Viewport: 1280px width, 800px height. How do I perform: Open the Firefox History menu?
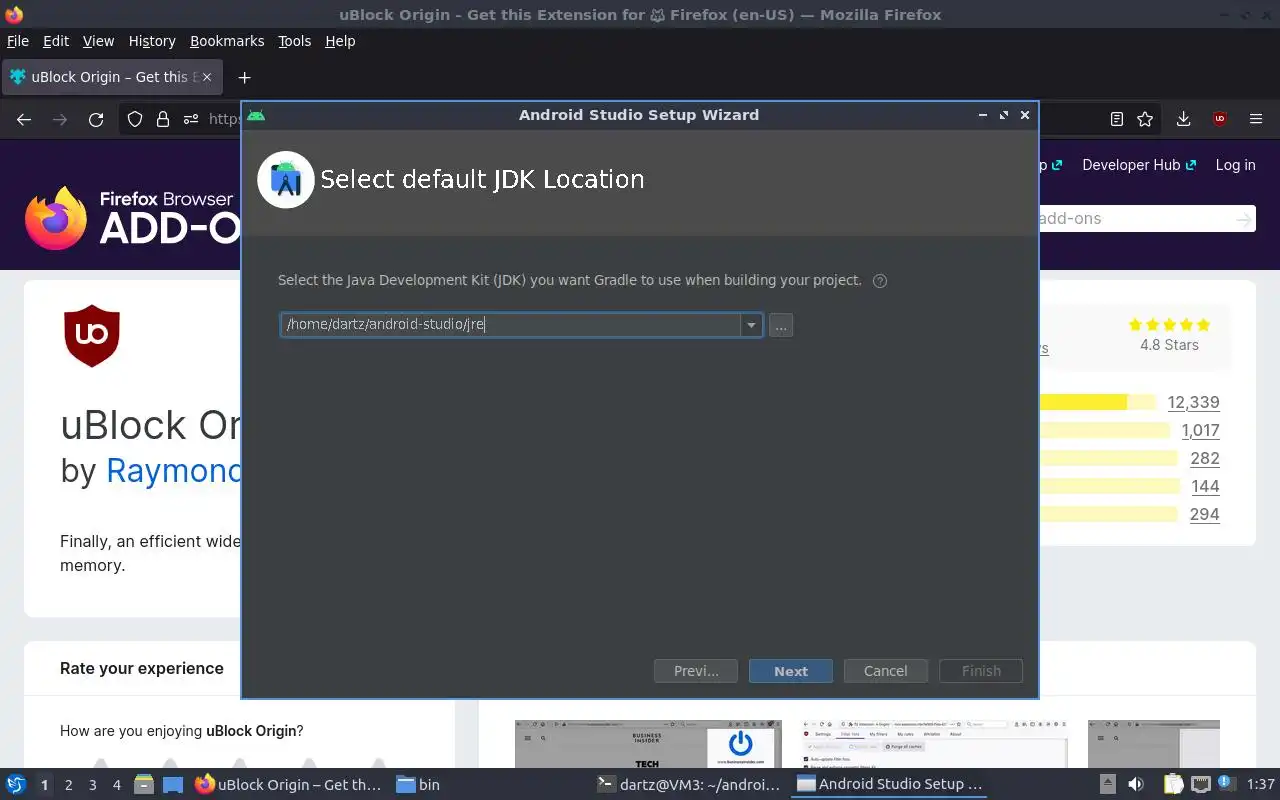tap(152, 41)
